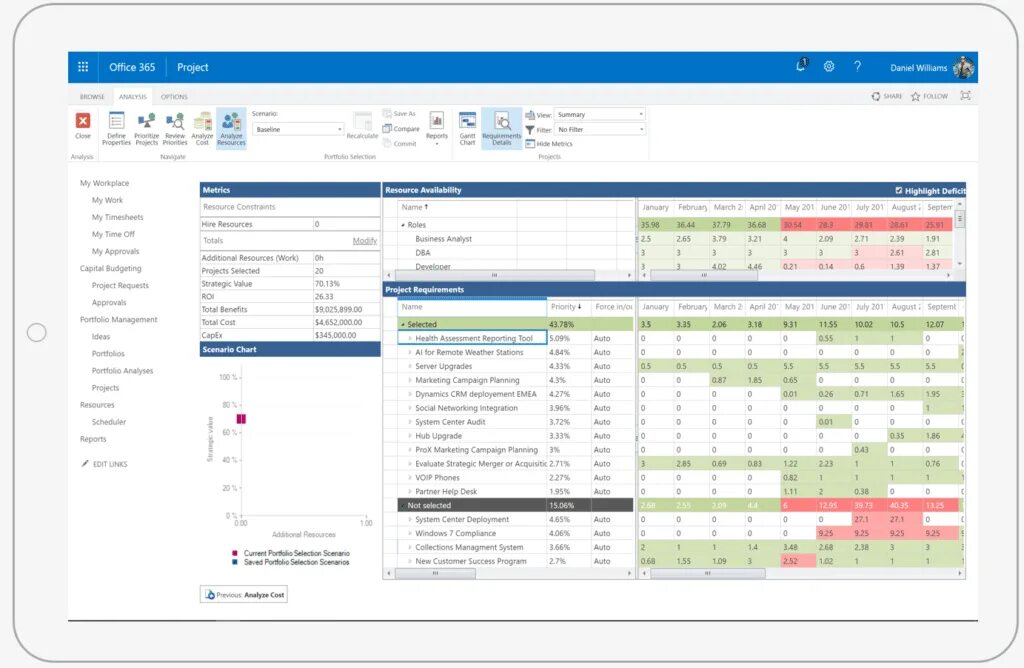Open My Approvals in sidebar
1024x668 pixels.
tap(116, 251)
